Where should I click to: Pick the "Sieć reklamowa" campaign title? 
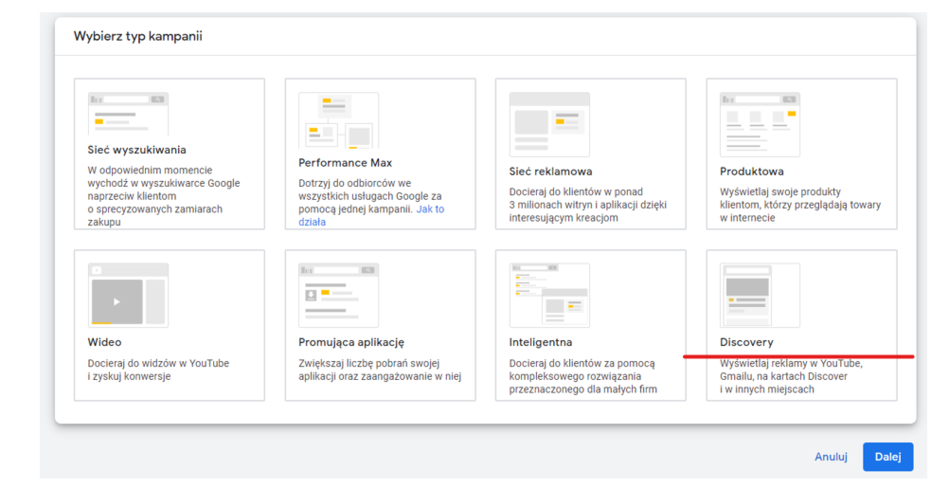(550, 171)
